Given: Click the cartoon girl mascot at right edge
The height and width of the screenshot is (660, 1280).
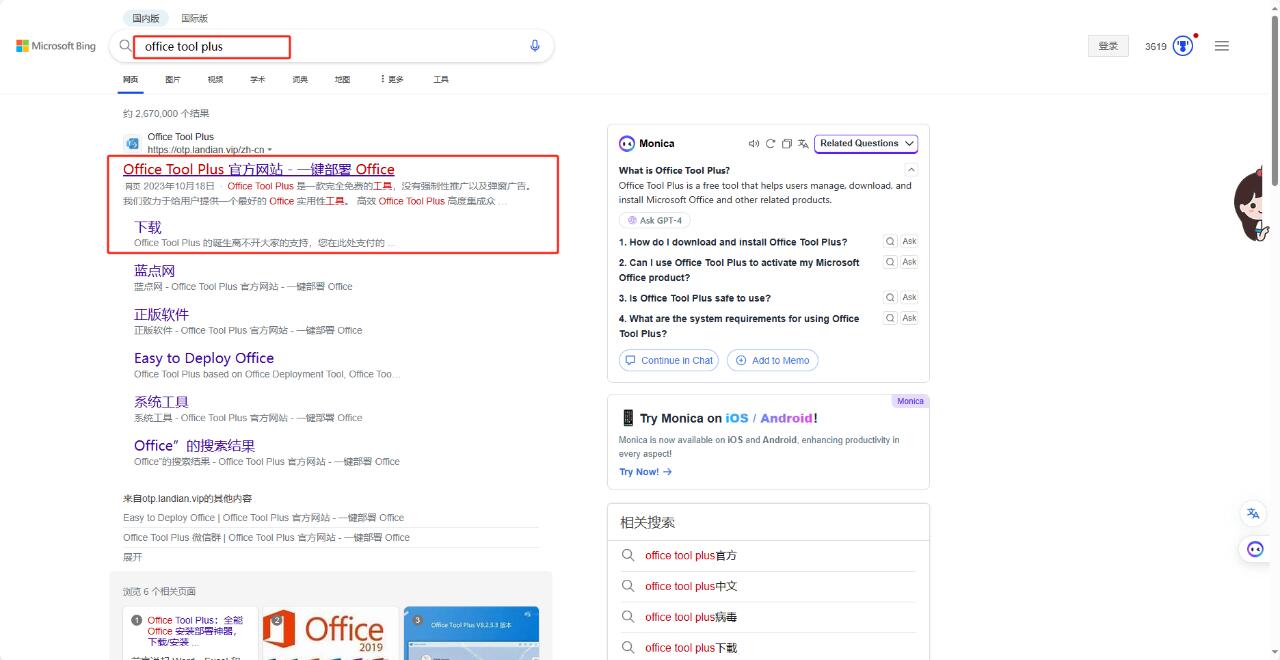Looking at the screenshot, I should (x=1253, y=205).
